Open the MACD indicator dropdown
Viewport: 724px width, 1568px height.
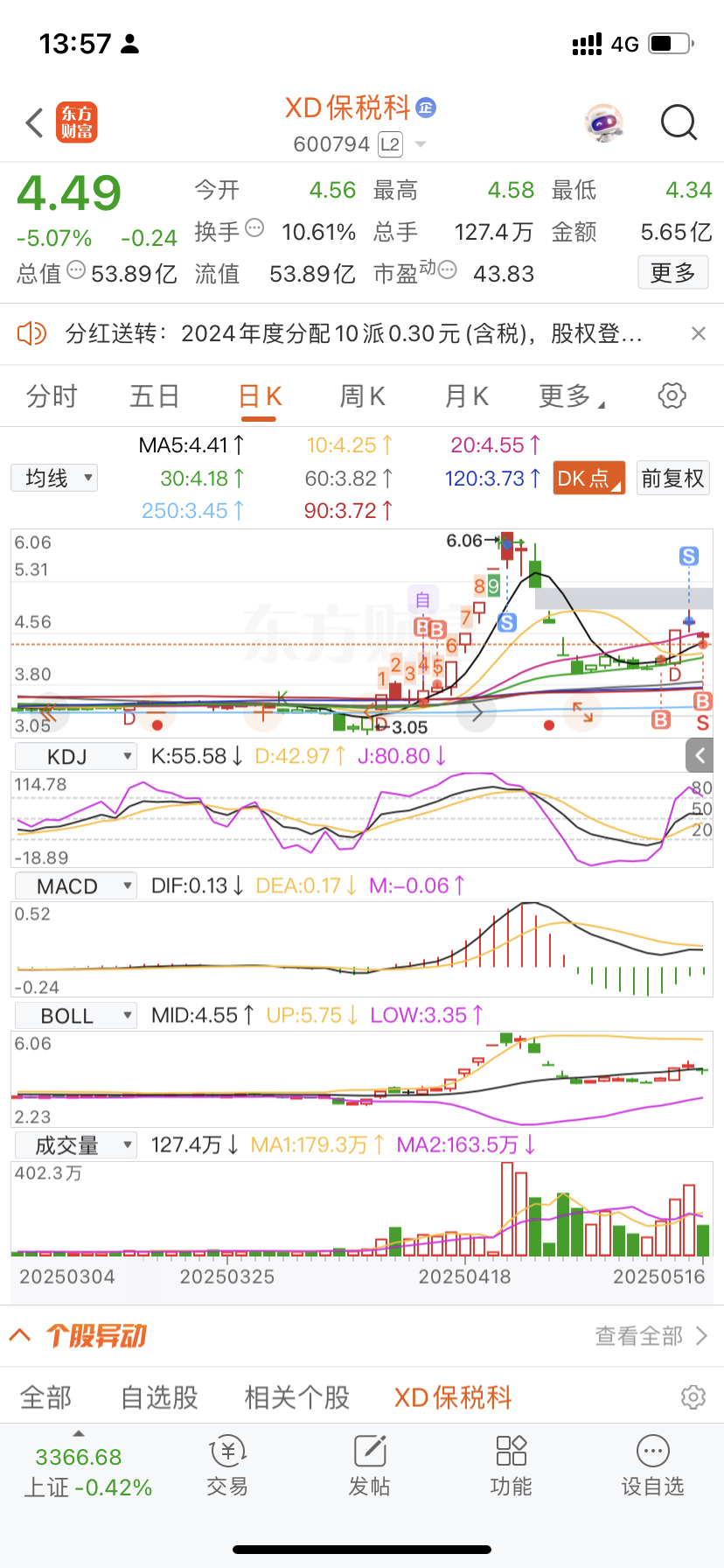pos(76,886)
